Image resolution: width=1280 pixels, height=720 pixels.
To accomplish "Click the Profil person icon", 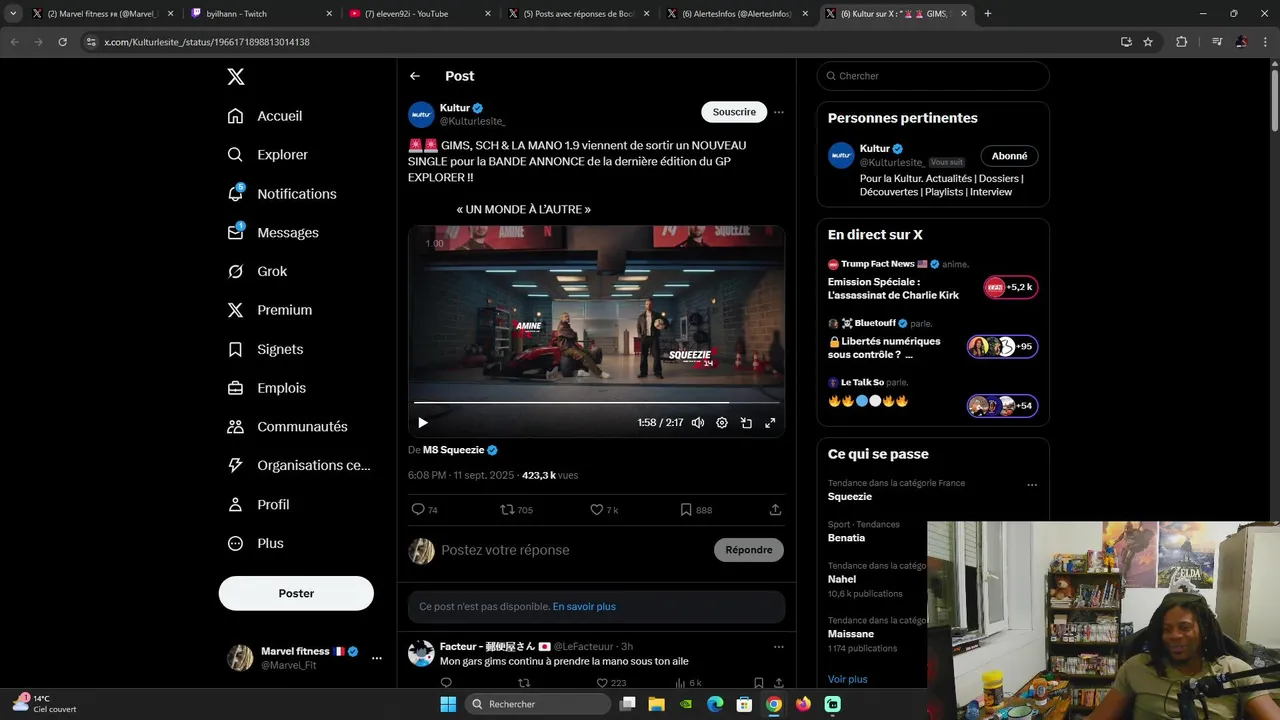I will pos(235,505).
